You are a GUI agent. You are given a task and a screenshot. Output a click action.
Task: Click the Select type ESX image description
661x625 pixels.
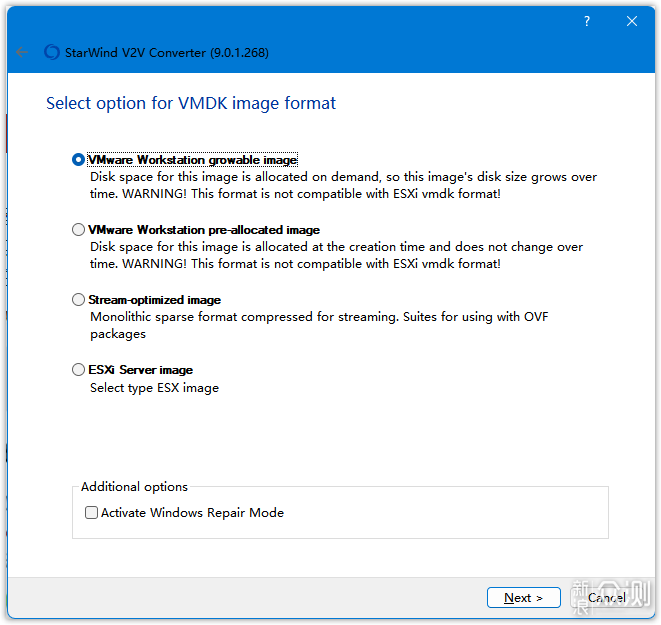click(x=154, y=388)
